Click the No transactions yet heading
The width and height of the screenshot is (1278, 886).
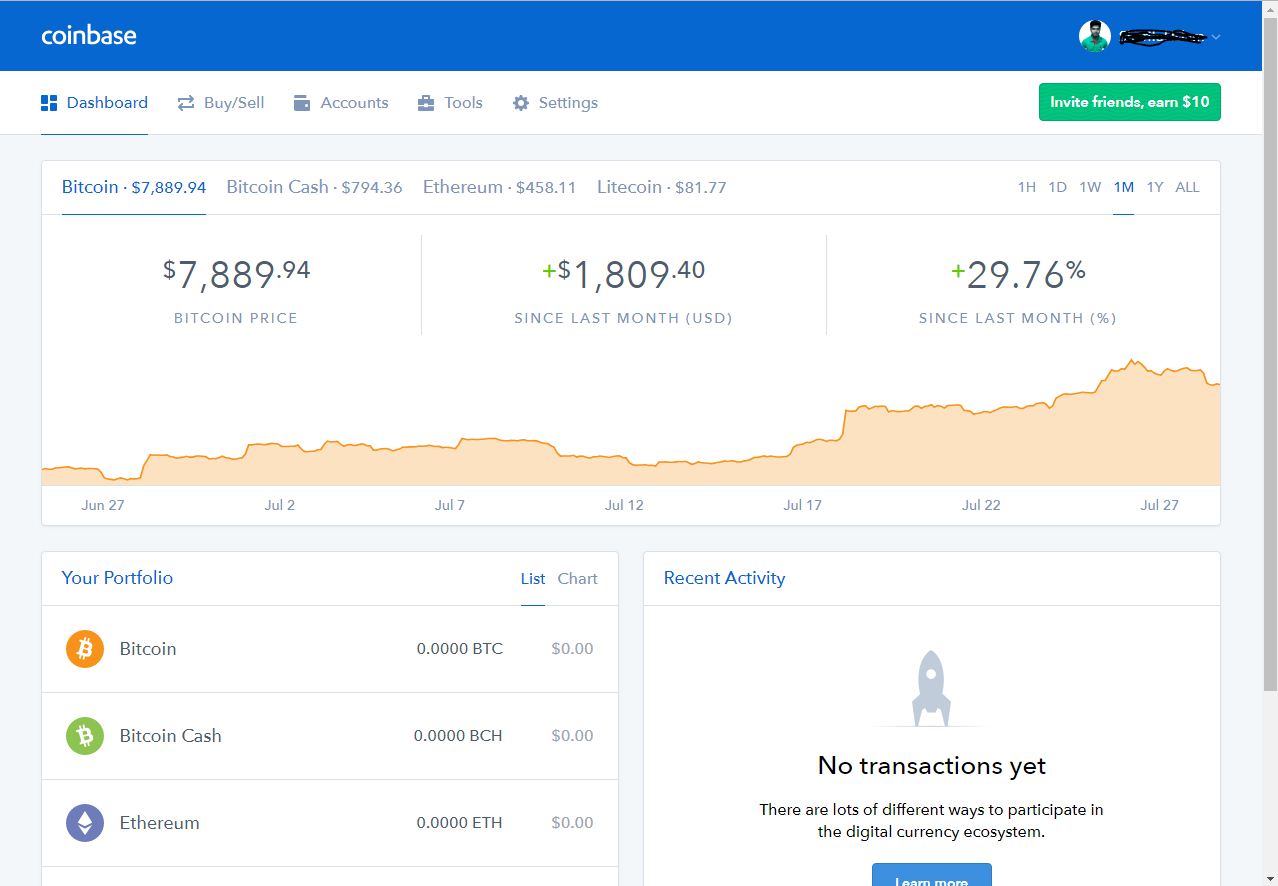tap(932, 766)
